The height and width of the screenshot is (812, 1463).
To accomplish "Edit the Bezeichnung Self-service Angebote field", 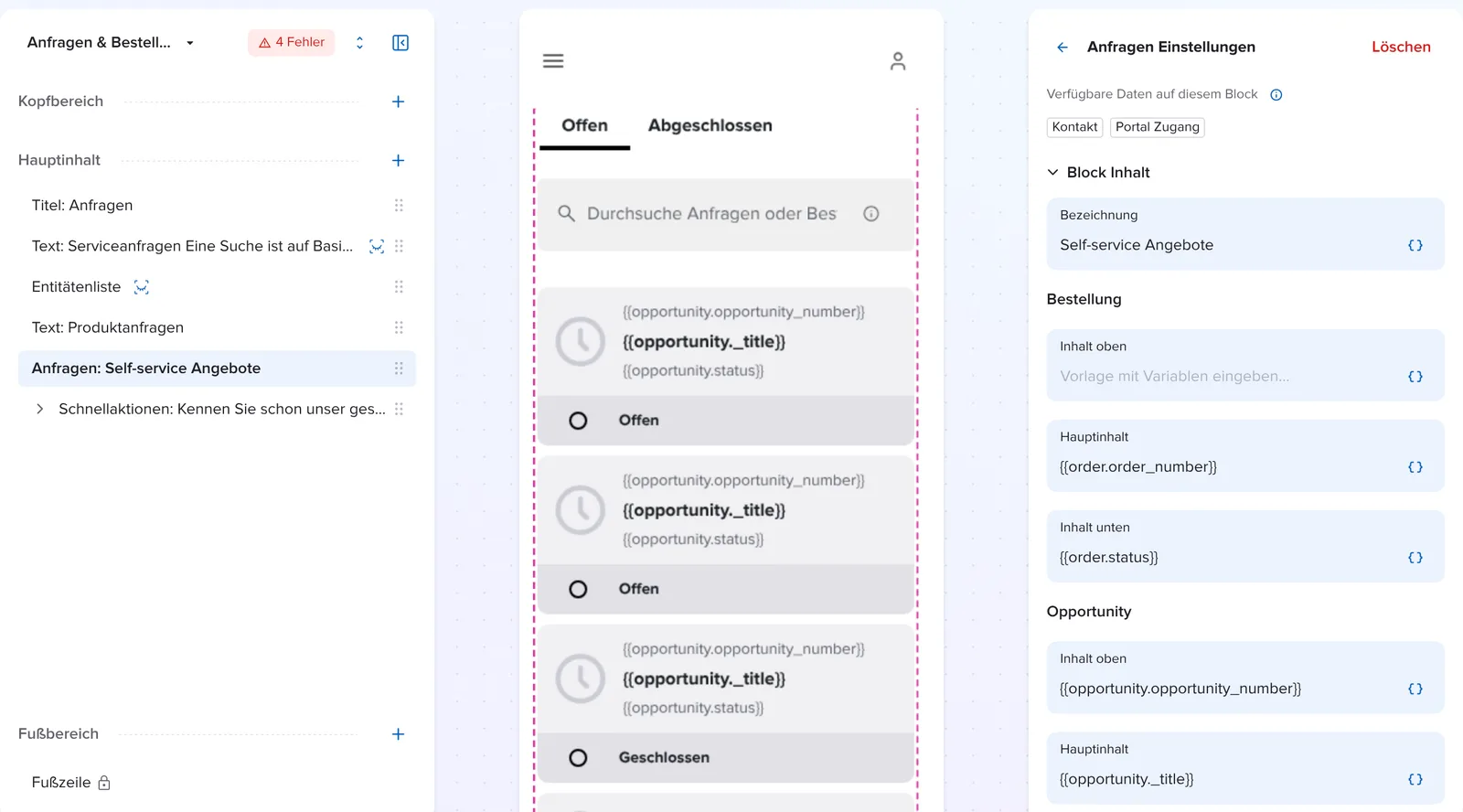I will pyautogui.click(x=1245, y=234).
